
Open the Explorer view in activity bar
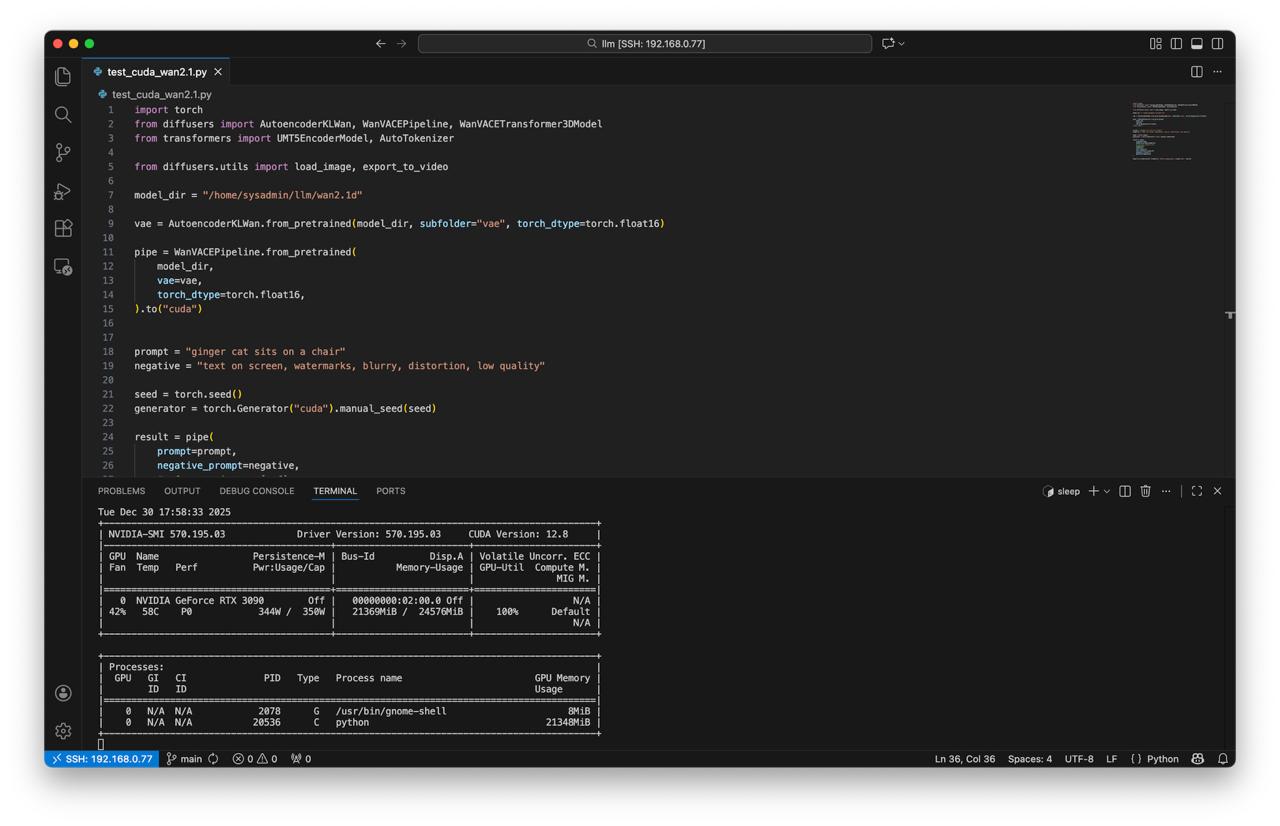coord(63,77)
